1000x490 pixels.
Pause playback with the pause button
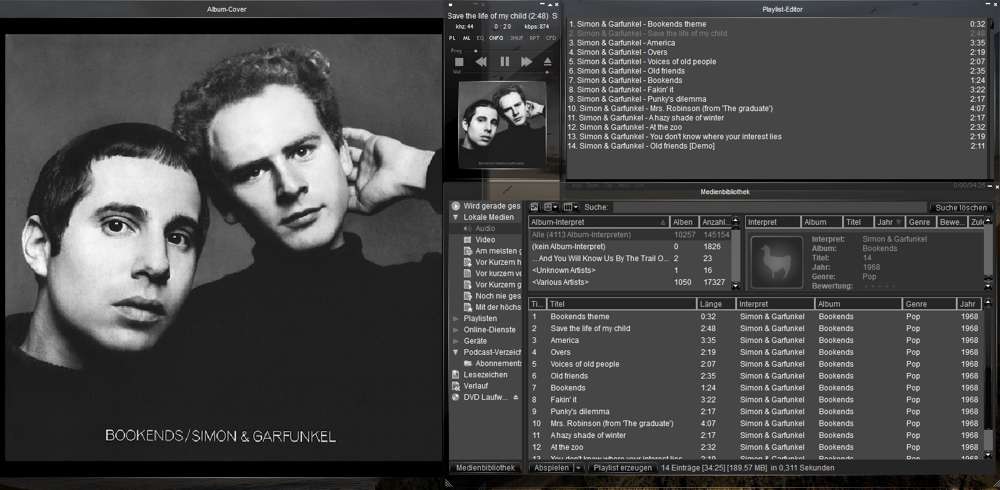[x=504, y=62]
